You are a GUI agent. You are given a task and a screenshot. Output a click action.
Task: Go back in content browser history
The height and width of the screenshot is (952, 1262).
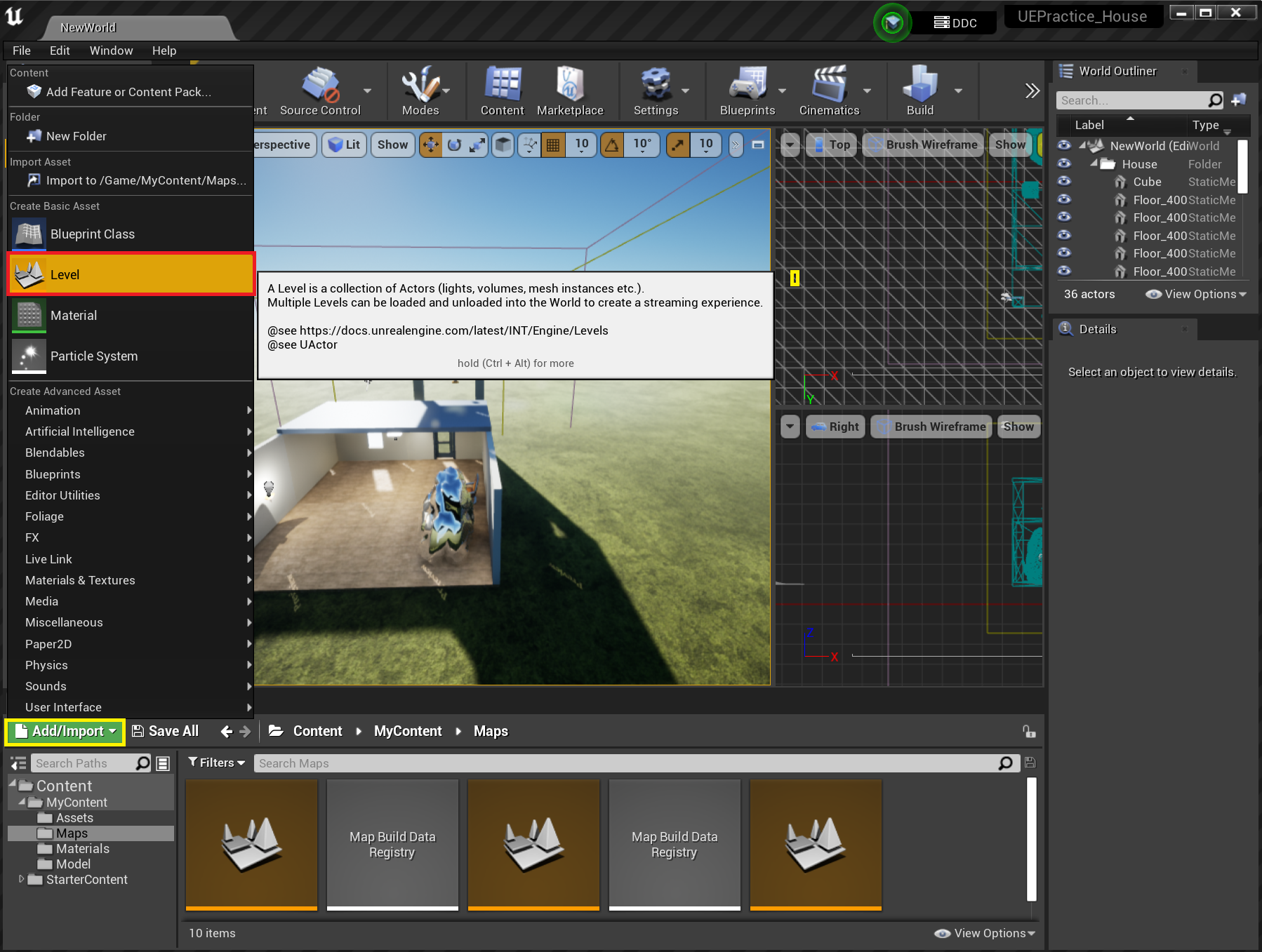(x=226, y=732)
